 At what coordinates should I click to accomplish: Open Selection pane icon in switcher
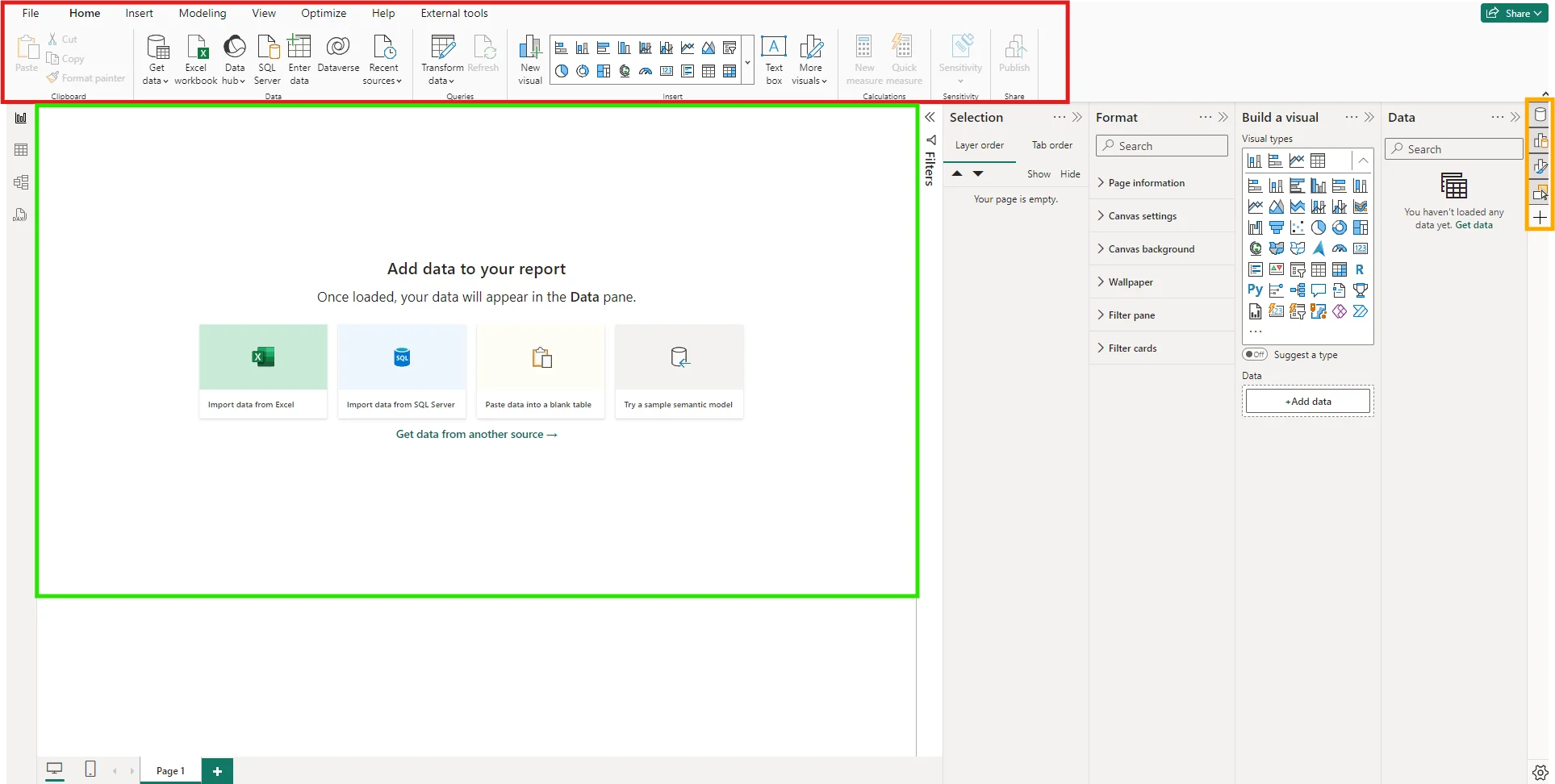pos(1540,193)
